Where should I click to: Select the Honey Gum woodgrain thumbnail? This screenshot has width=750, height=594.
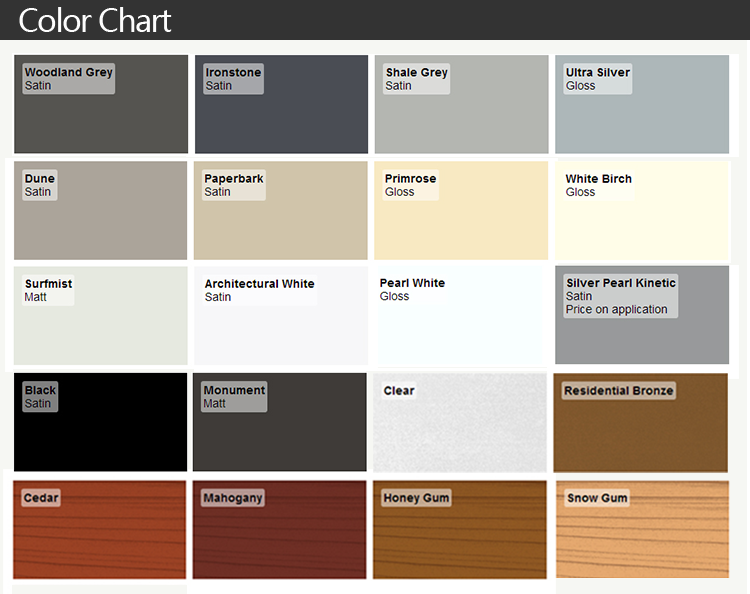coord(460,530)
